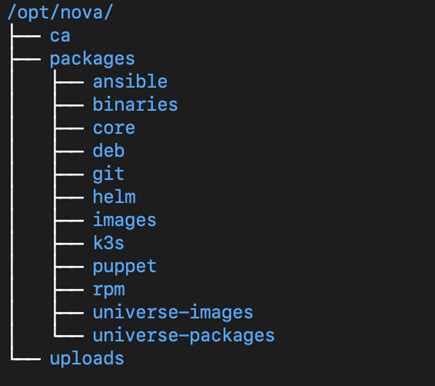Click the universe-packages entry
The height and width of the screenshot is (386, 435).
(x=184, y=336)
